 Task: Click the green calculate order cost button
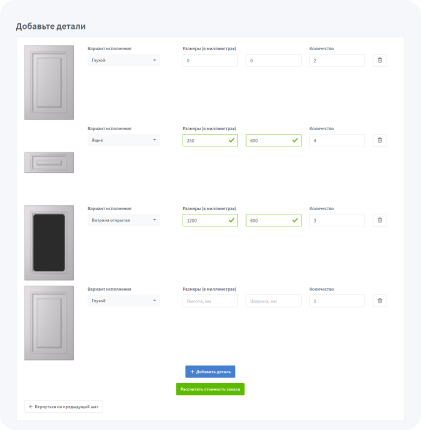[x=210, y=389]
